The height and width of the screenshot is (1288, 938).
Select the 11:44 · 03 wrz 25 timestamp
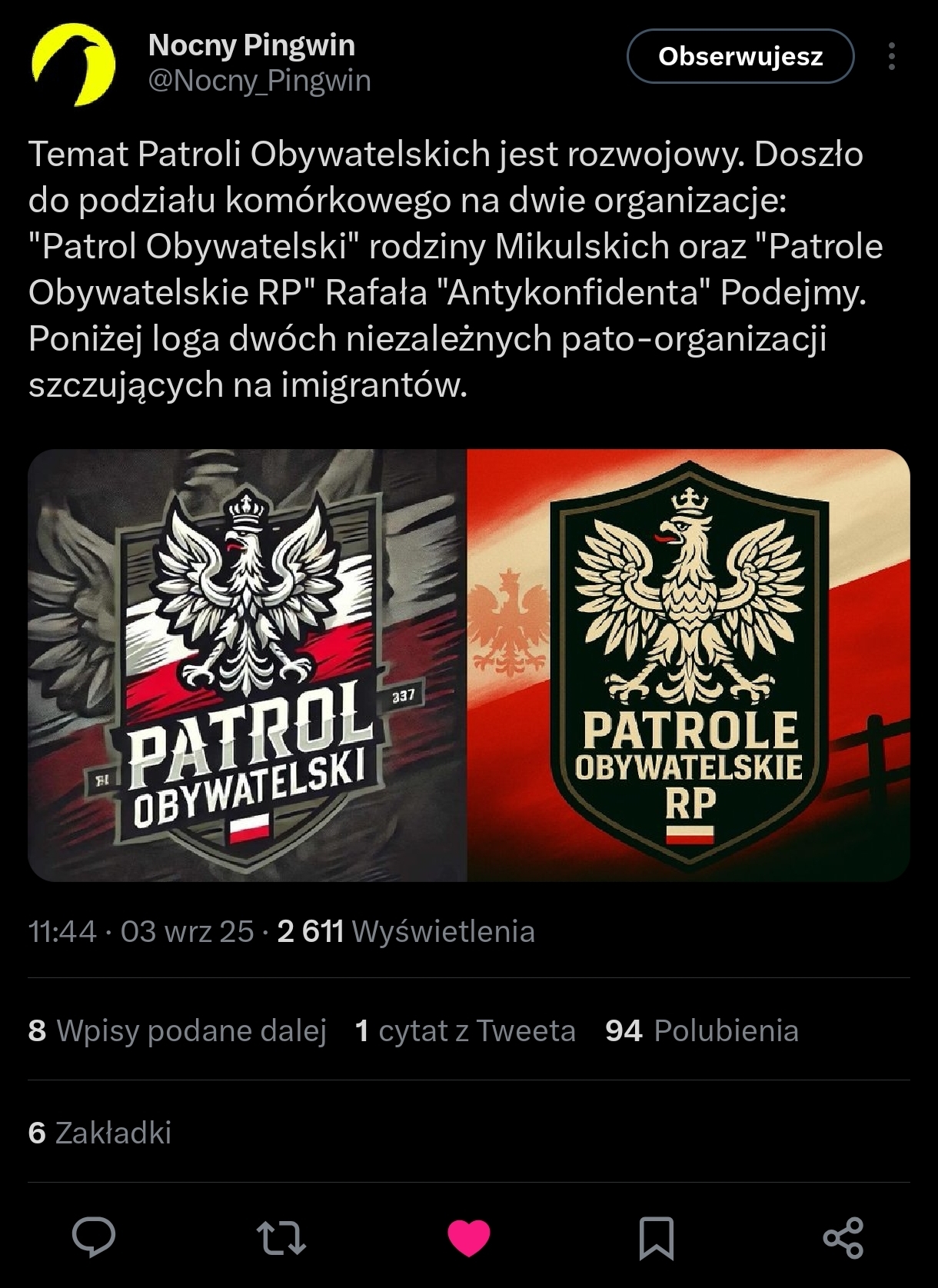click(x=141, y=931)
